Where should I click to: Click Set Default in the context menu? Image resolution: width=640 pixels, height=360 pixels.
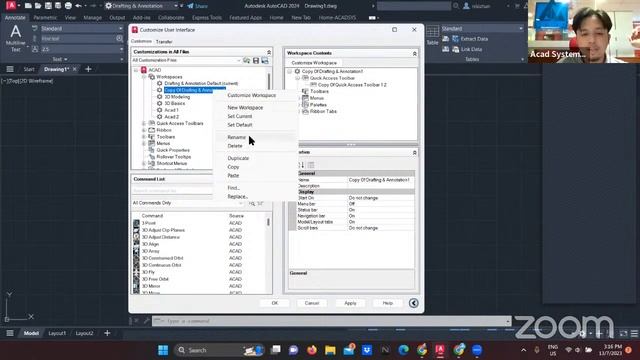[x=240, y=125]
